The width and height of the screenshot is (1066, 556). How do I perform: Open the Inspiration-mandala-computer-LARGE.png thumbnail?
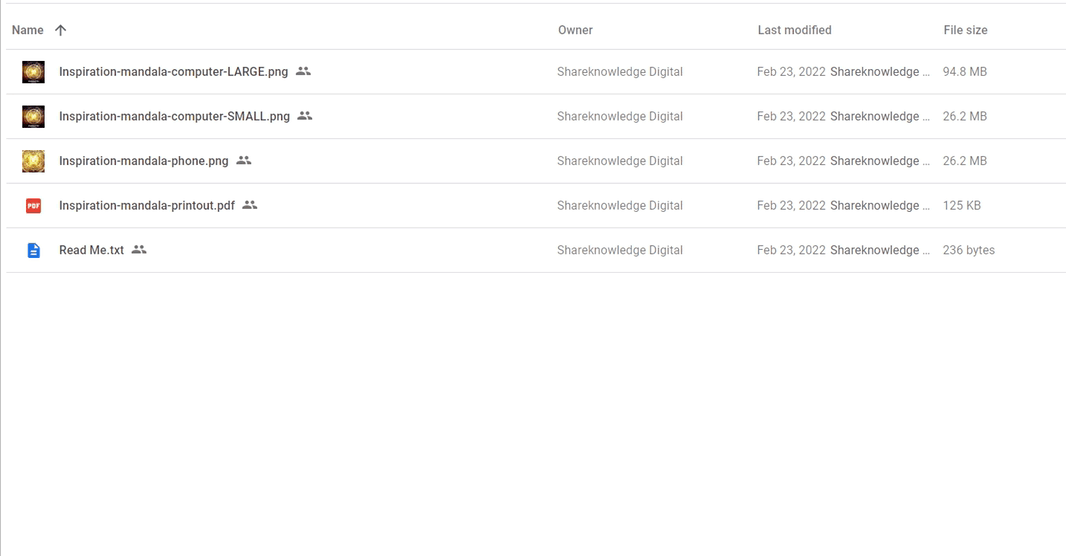33,71
